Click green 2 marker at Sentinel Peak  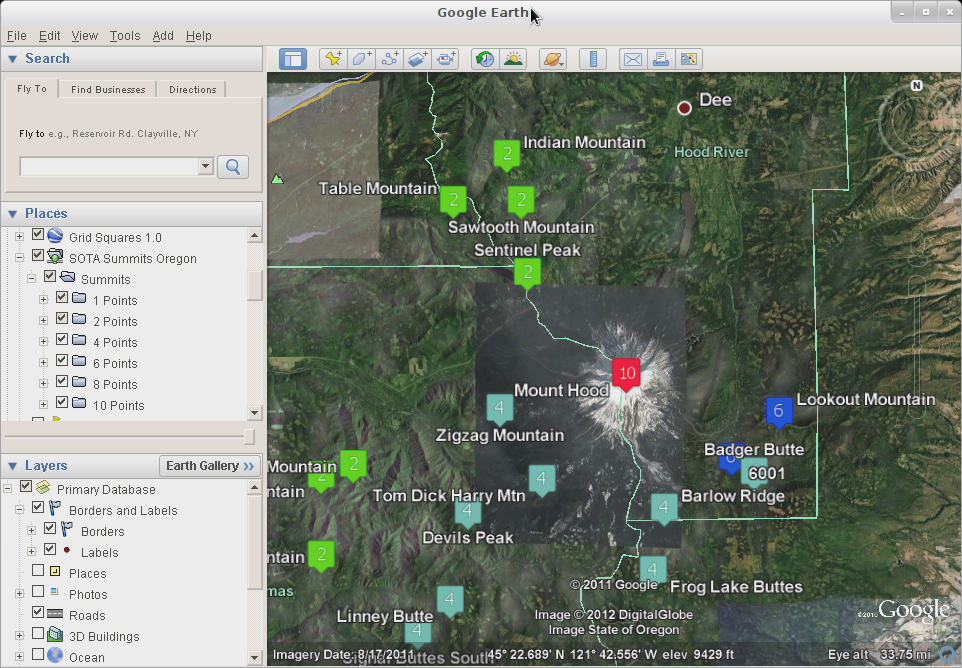527,273
